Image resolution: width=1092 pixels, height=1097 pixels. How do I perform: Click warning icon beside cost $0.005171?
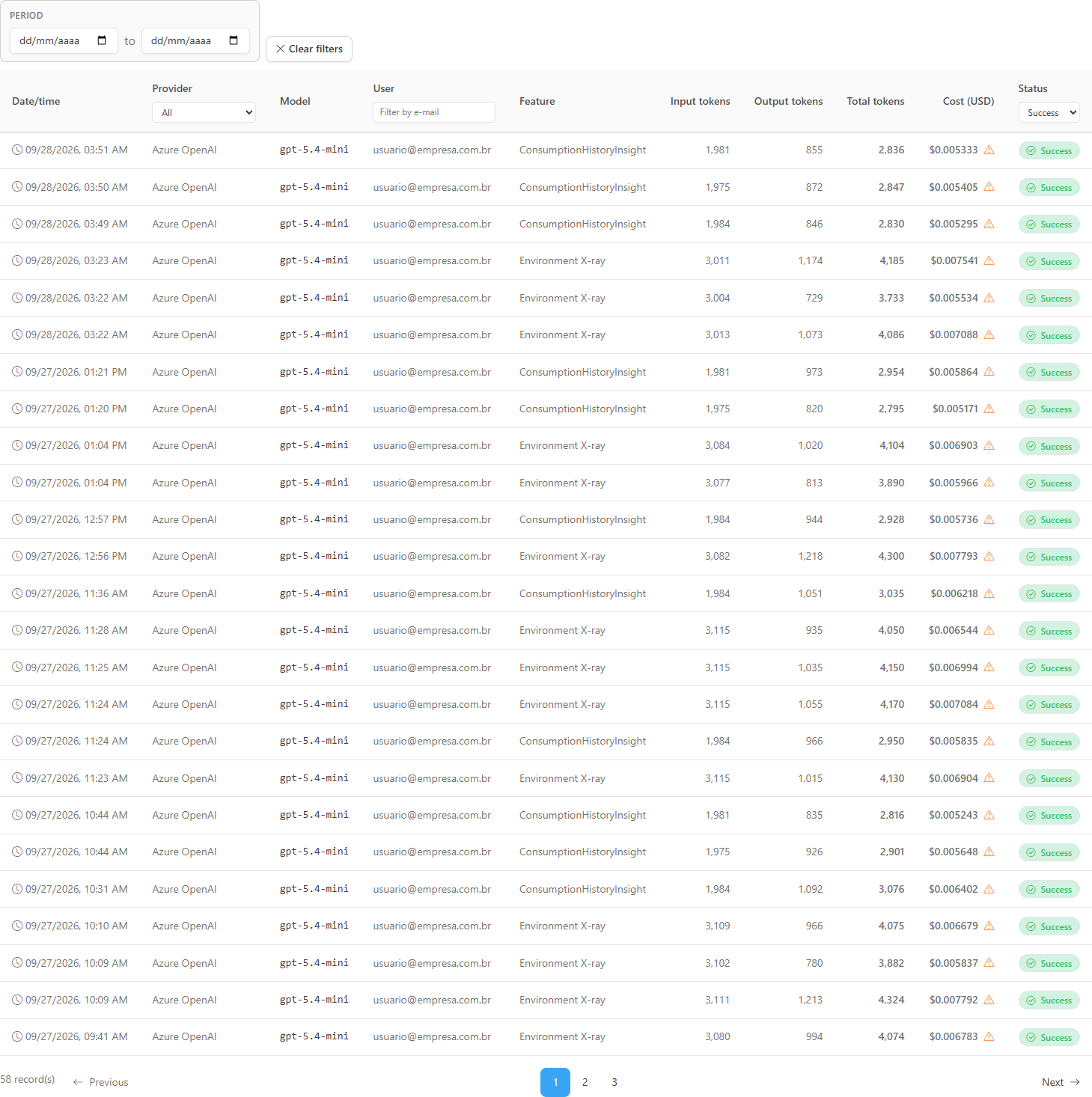click(989, 409)
